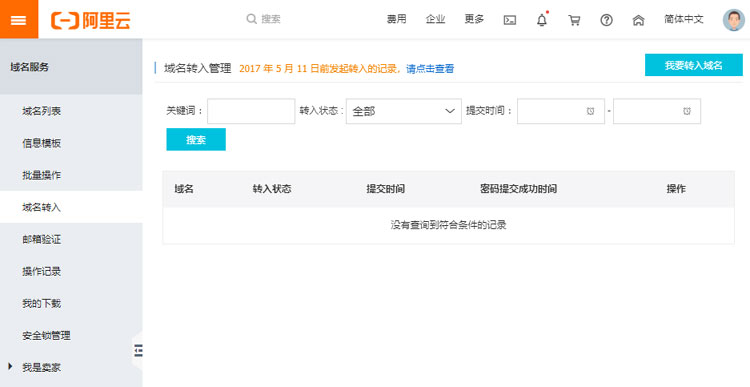Click the 域名 column header
Screen dimensions: 750x387
184,189
